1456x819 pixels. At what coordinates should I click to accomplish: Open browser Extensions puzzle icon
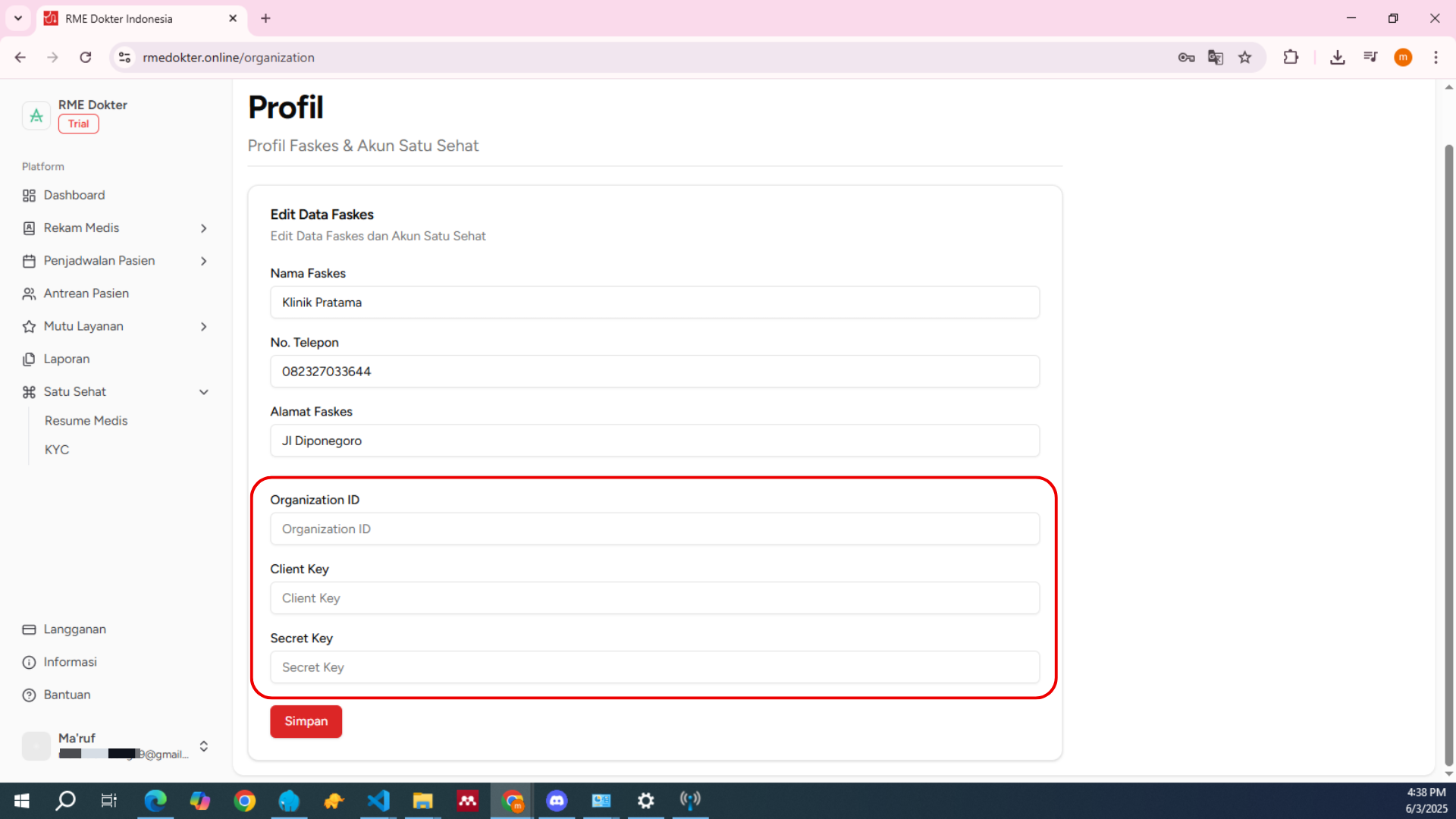pos(1291,58)
